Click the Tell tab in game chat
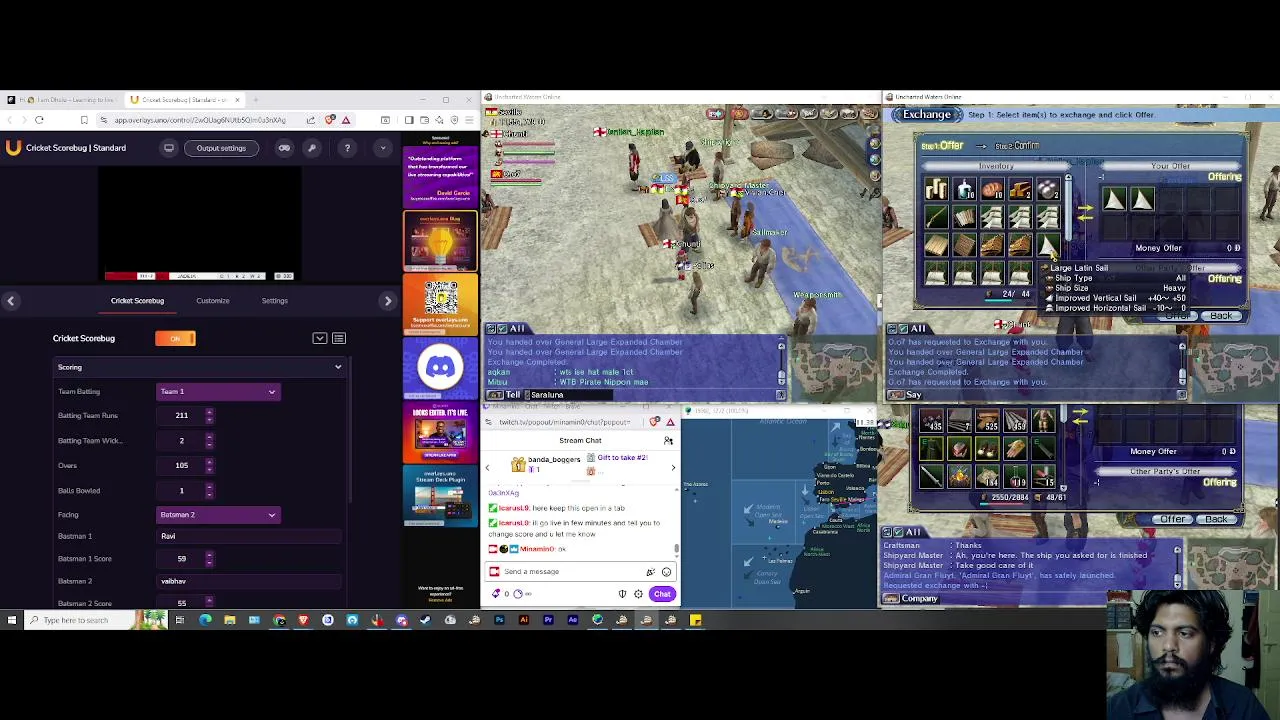Screen dimensions: 1280x720 [x=505, y=395]
